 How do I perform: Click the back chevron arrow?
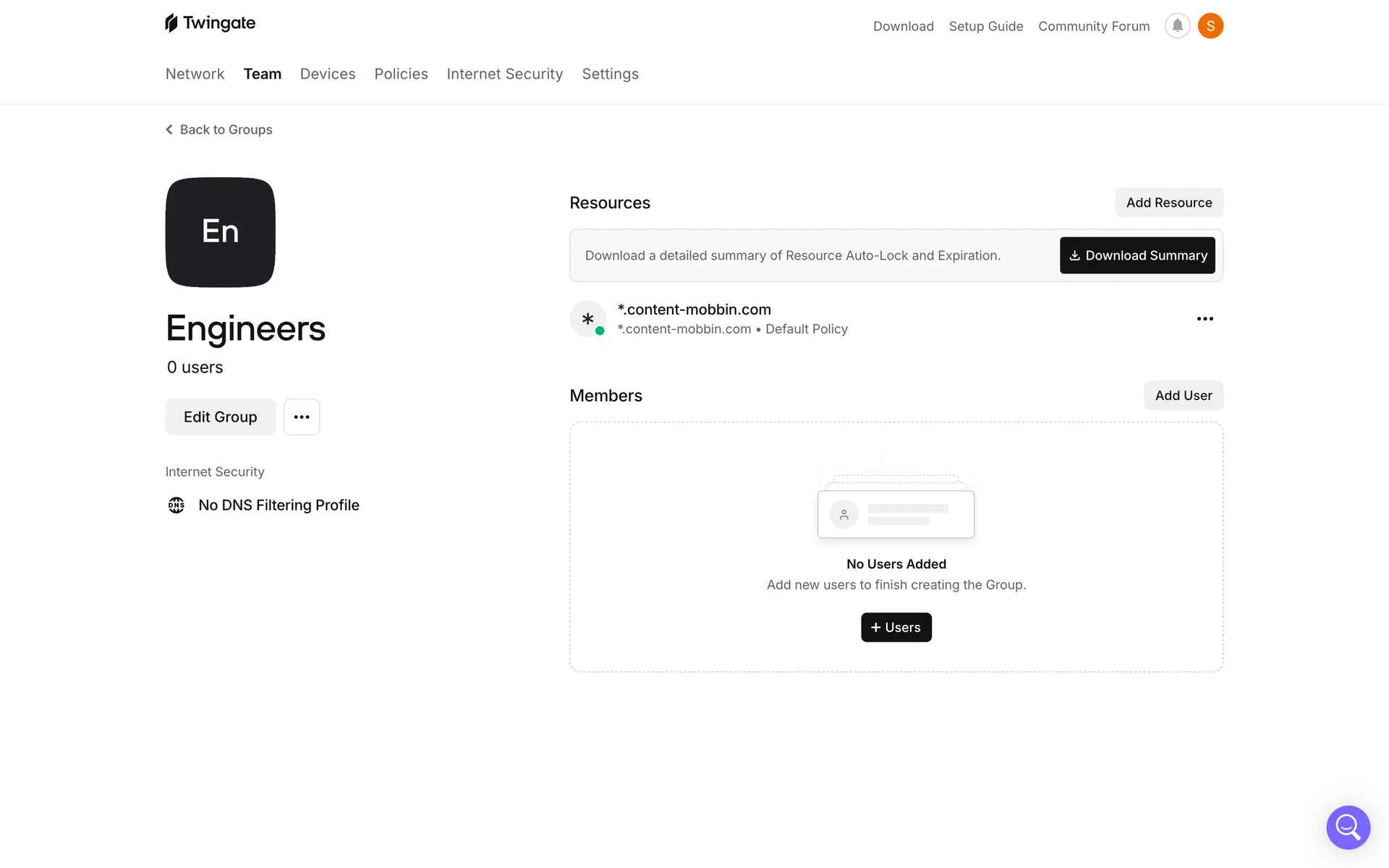pyautogui.click(x=169, y=129)
